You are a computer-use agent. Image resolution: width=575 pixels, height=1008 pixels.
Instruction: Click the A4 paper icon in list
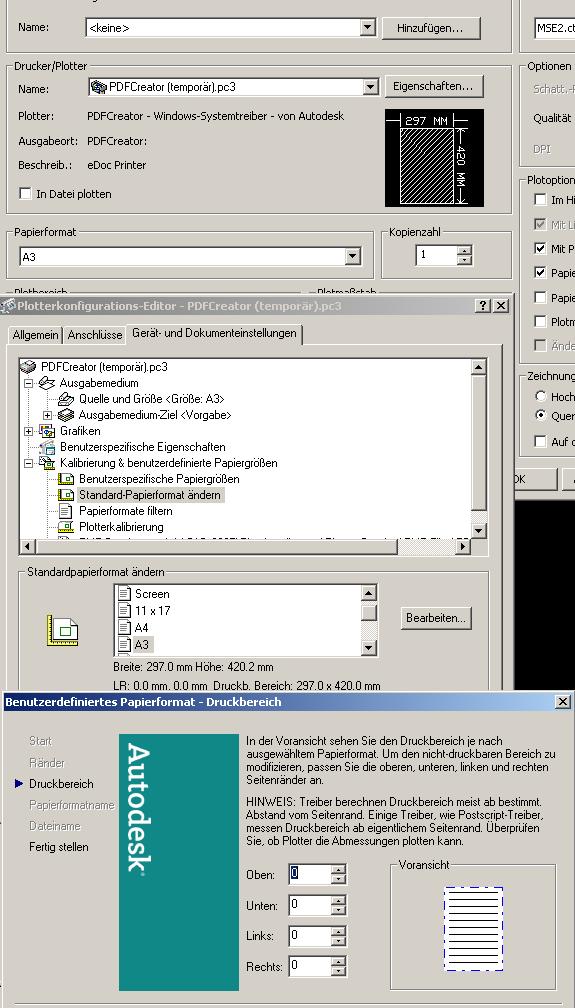tap(124, 627)
